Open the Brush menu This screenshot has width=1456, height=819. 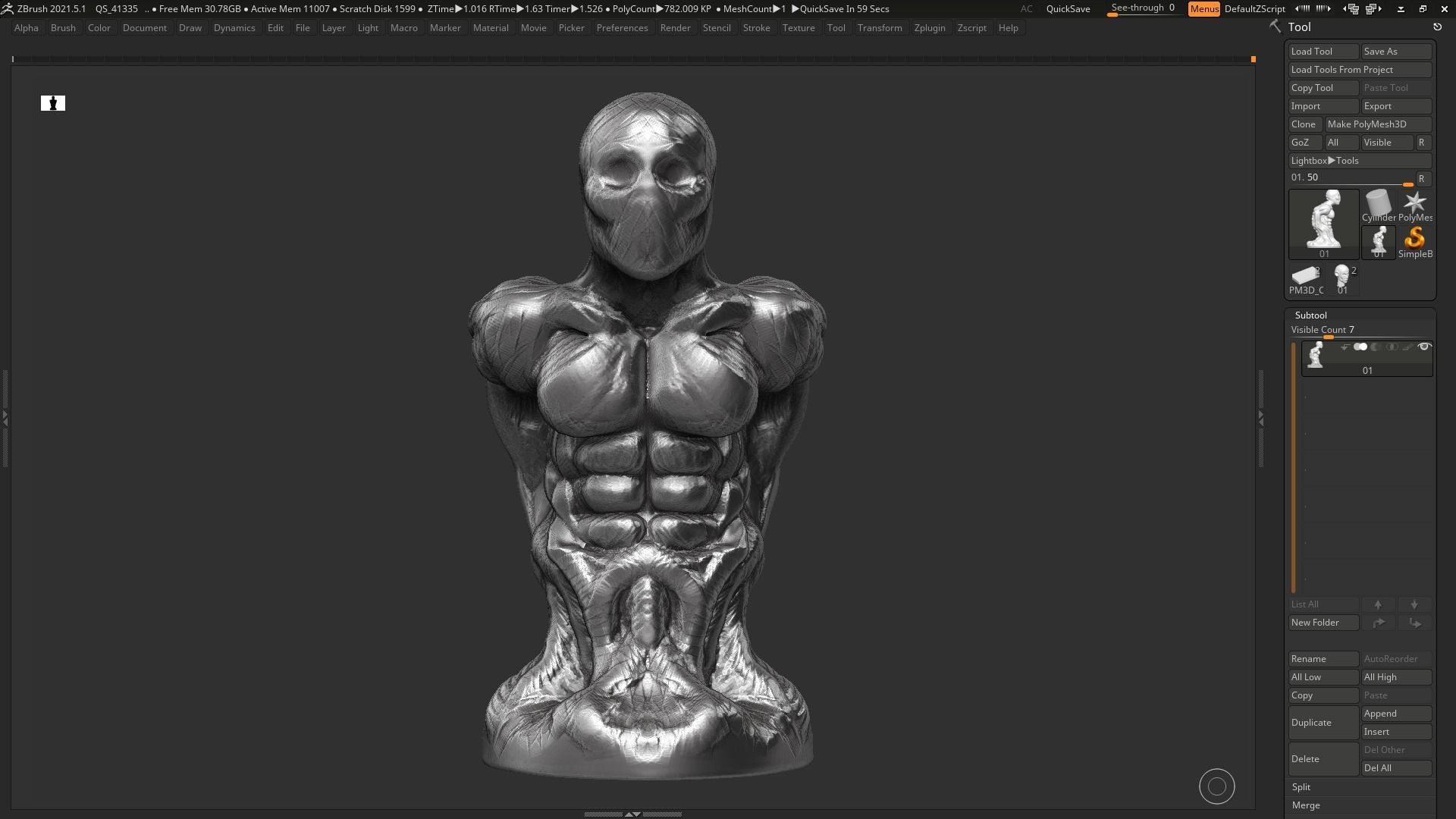(x=63, y=27)
